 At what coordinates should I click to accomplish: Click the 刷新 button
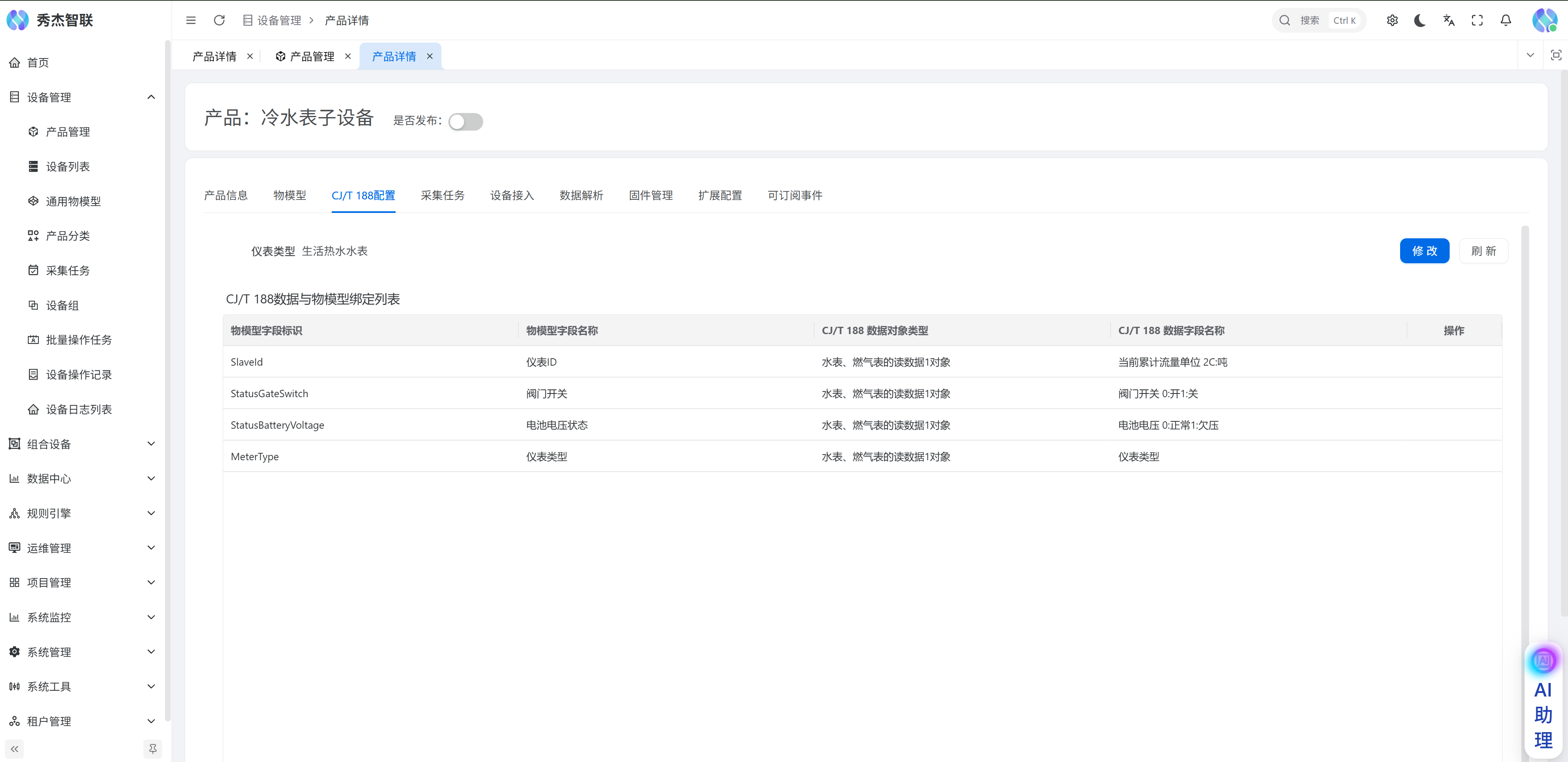coord(1483,251)
